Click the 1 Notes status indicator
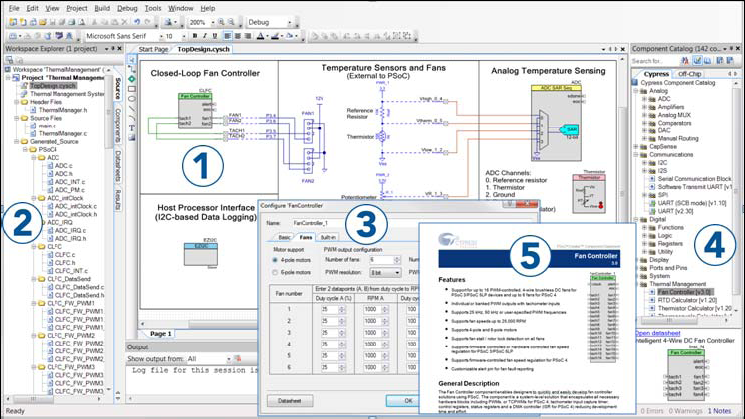 (719, 411)
